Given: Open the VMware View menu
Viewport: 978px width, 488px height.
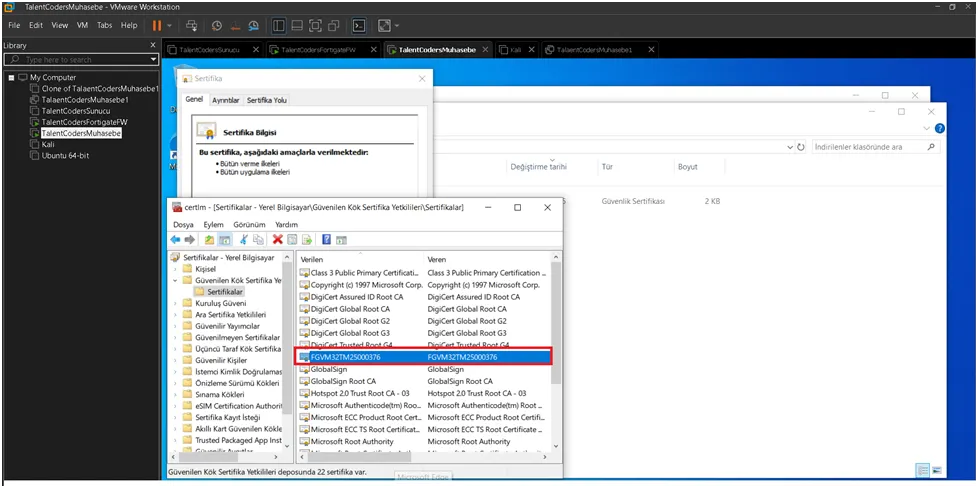Looking at the screenshot, I should 59,26.
